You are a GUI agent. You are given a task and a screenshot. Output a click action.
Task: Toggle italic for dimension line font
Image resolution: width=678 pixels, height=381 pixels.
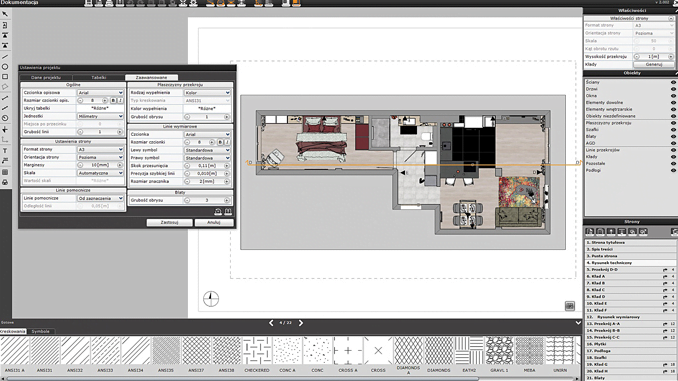point(227,142)
